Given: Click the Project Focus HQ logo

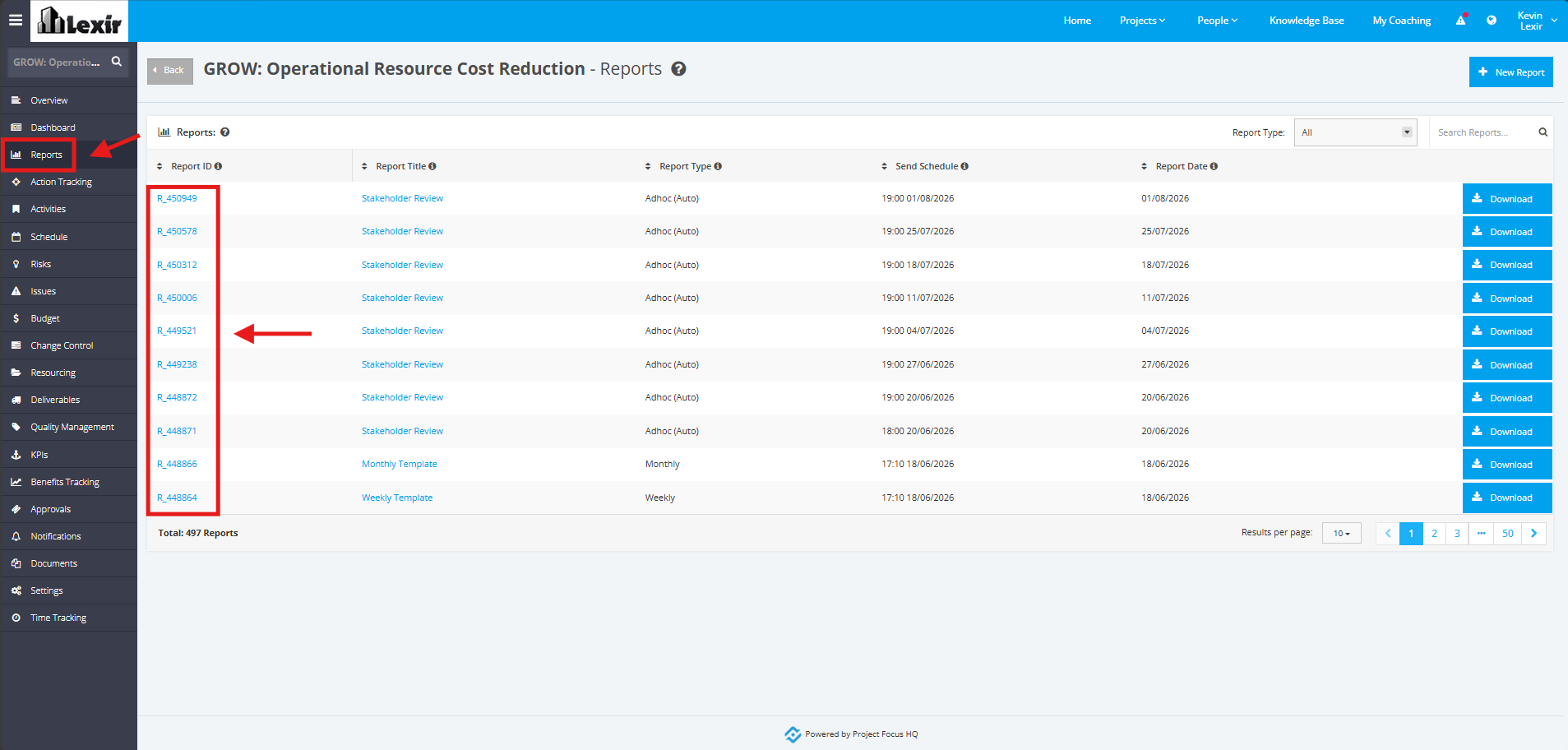Looking at the screenshot, I should coord(793,734).
